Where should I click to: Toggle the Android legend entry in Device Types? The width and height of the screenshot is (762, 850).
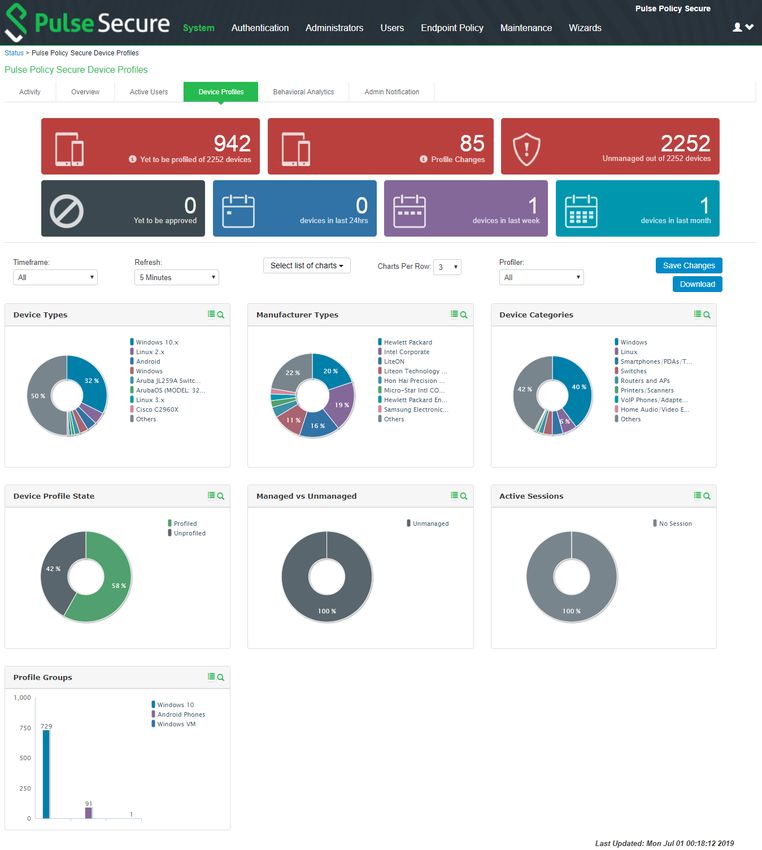[x=145, y=362]
